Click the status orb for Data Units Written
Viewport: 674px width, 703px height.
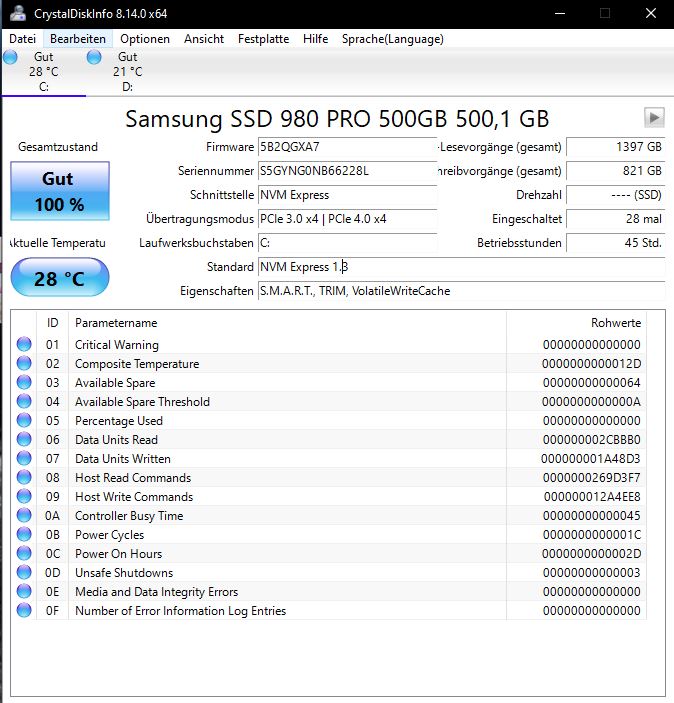click(x=24, y=458)
